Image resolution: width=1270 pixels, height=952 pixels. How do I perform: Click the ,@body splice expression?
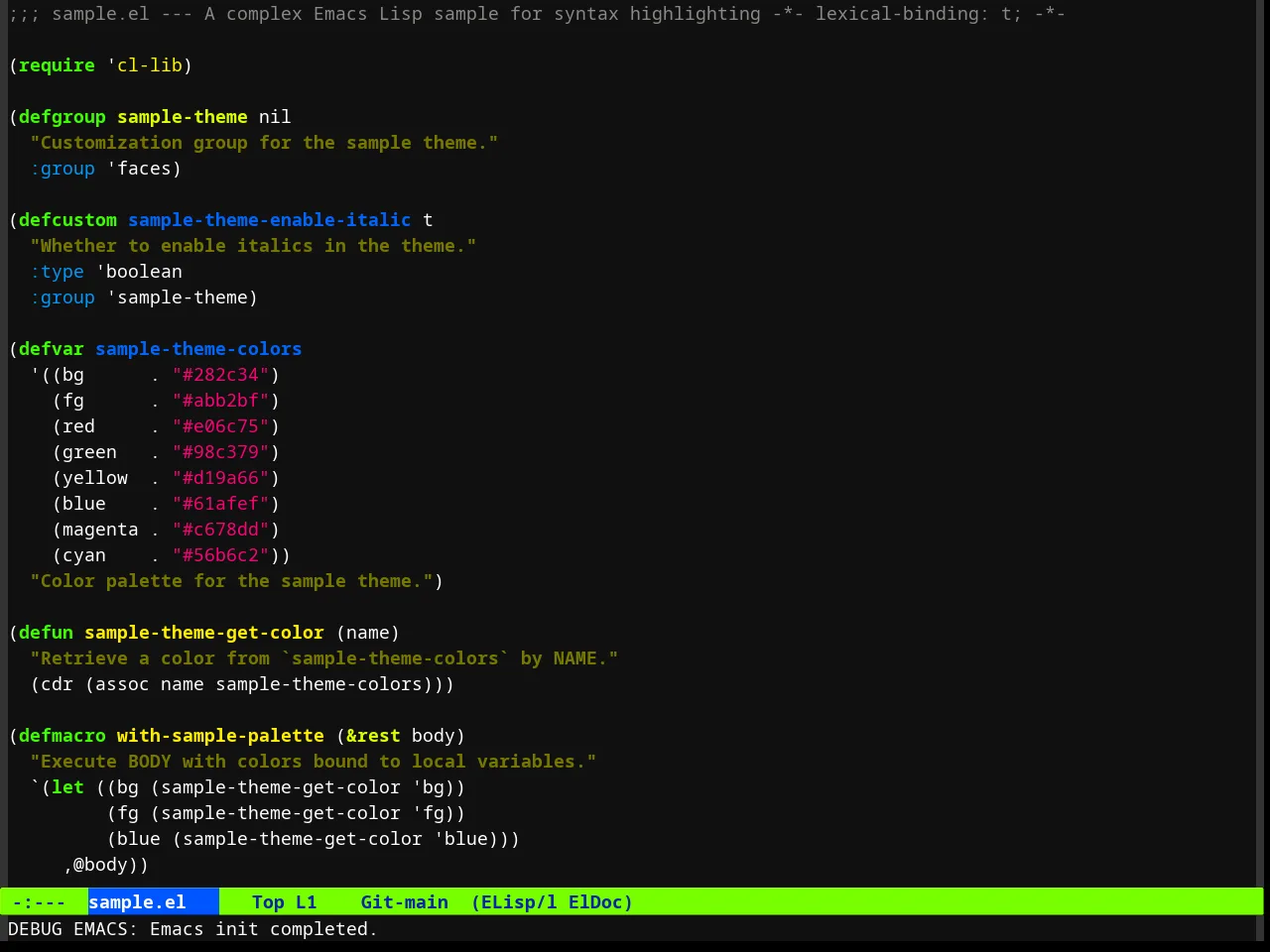[x=106, y=865]
